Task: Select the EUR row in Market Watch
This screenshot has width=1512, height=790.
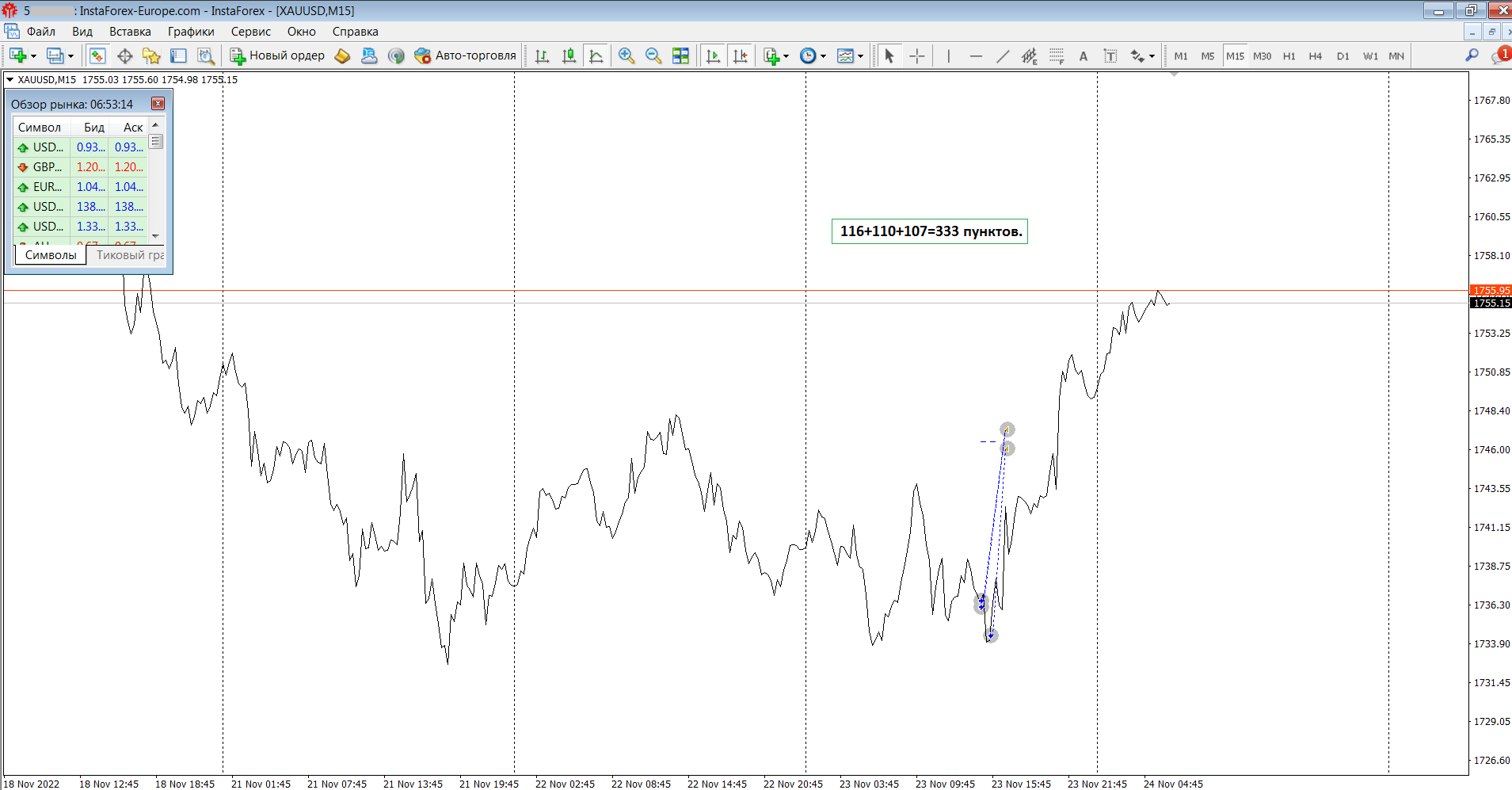Action: click(81, 187)
